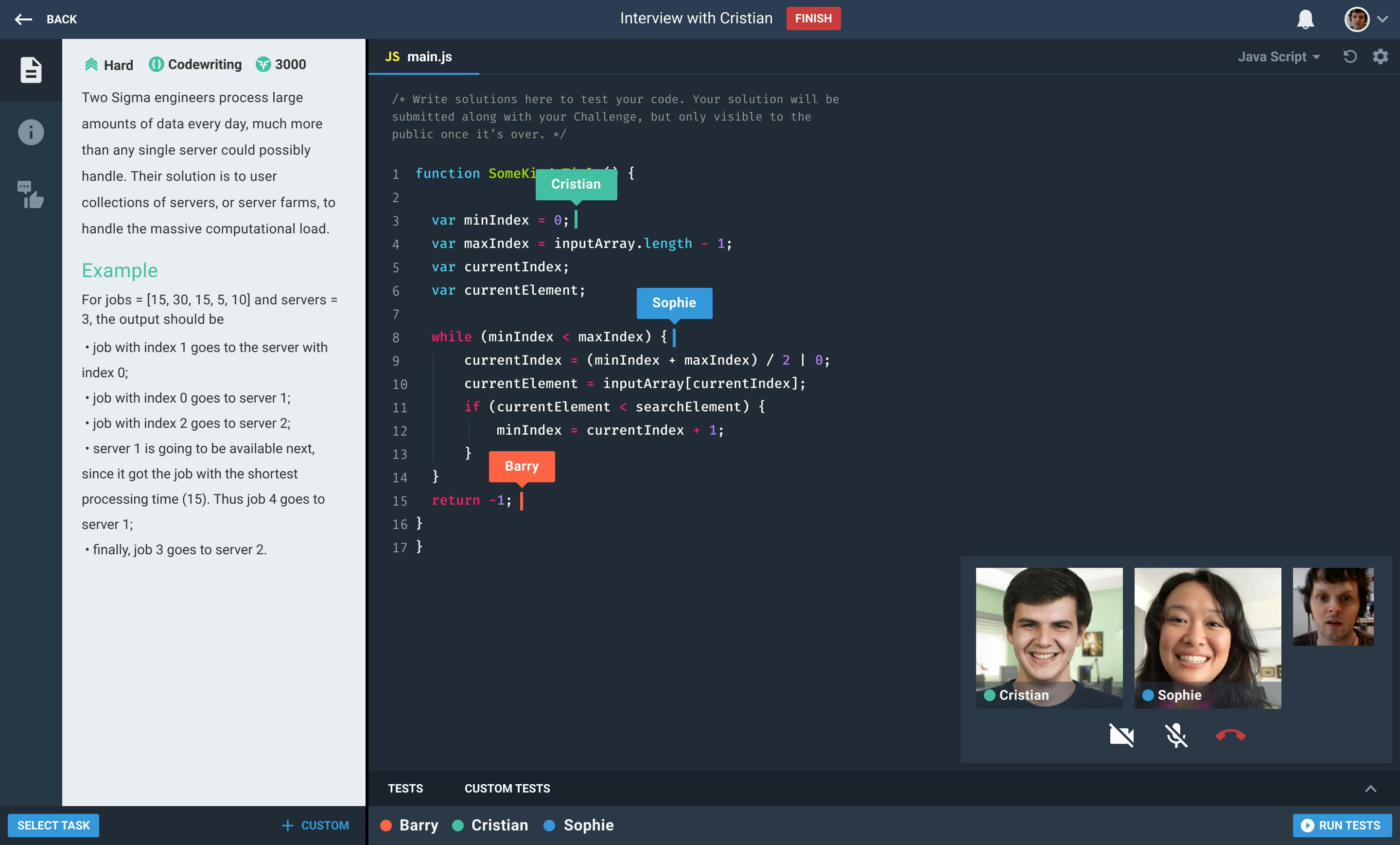Open the task description document icon

[x=31, y=70]
